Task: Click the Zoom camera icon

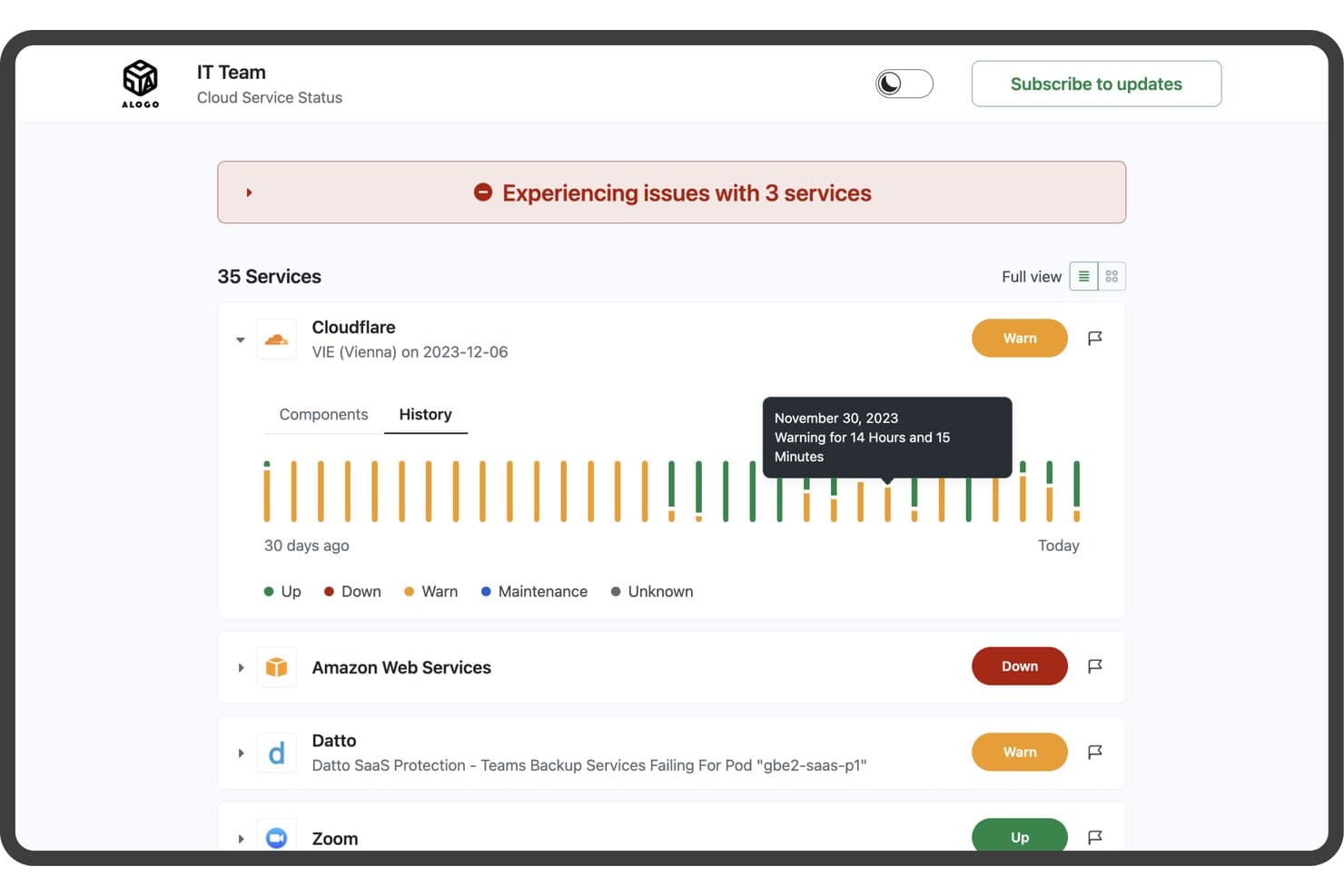Action: (277, 837)
